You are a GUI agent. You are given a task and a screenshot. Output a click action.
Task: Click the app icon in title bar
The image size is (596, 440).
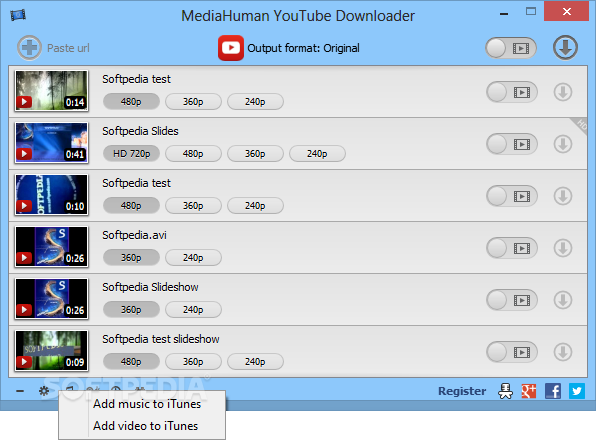click(x=18, y=15)
